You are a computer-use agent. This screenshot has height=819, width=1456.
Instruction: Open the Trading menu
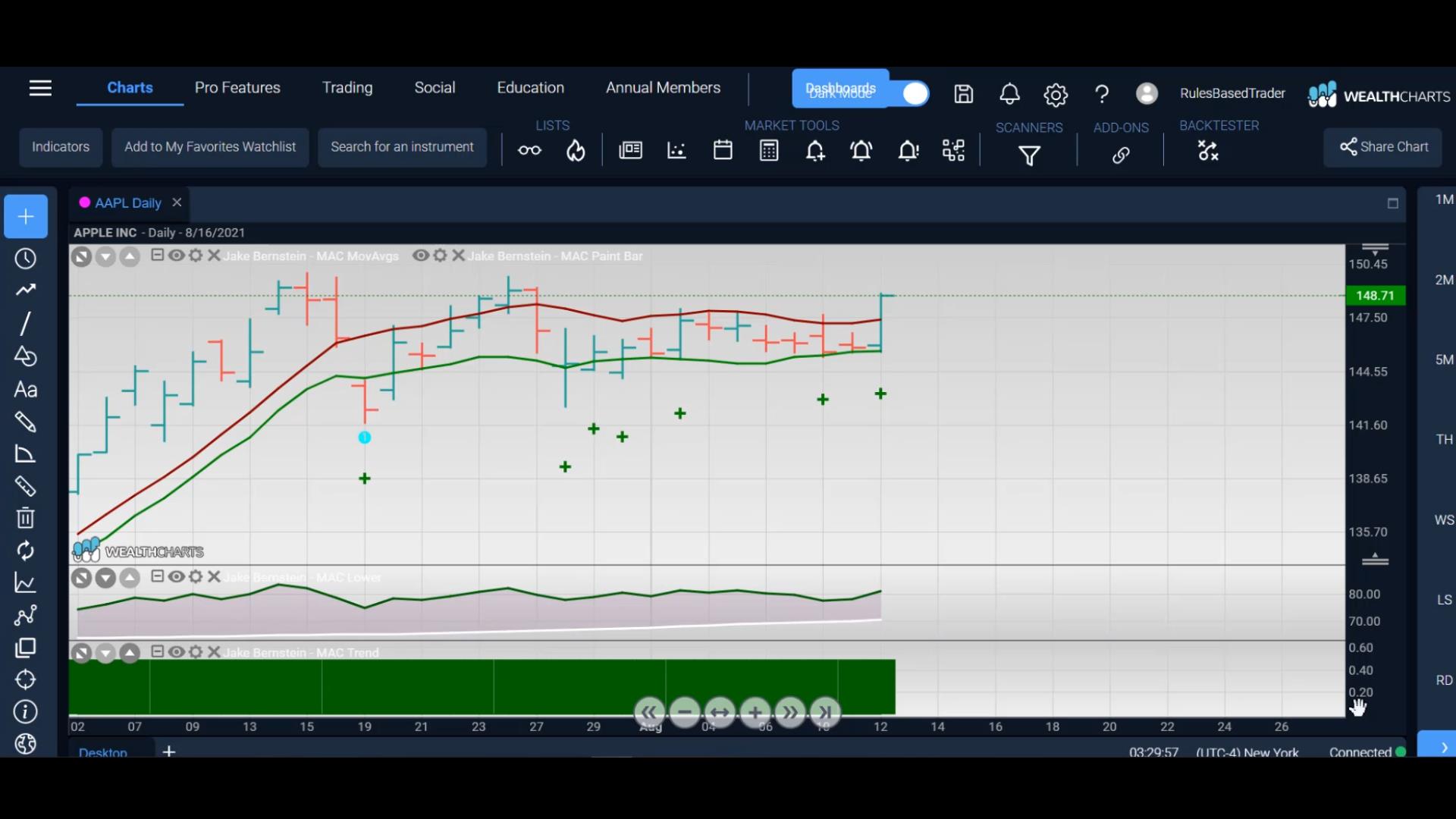(347, 87)
